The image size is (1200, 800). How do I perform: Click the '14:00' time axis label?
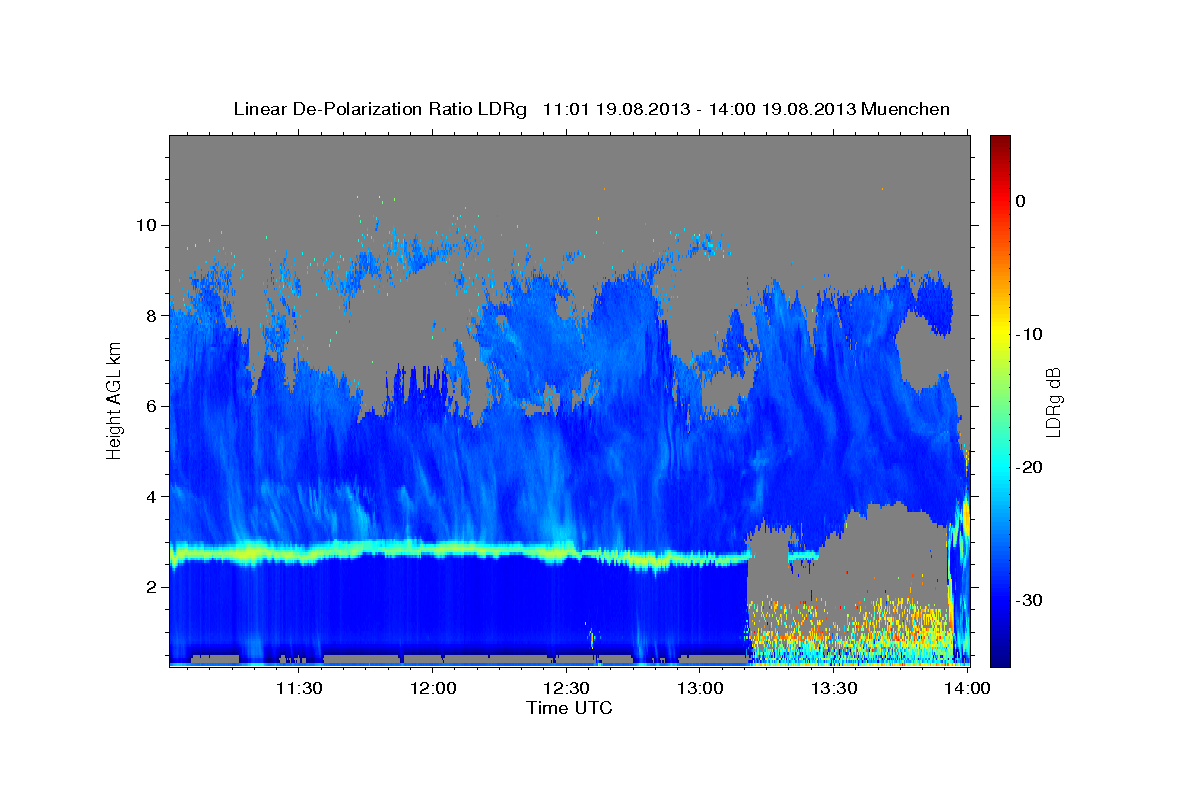tap(968, 688)
